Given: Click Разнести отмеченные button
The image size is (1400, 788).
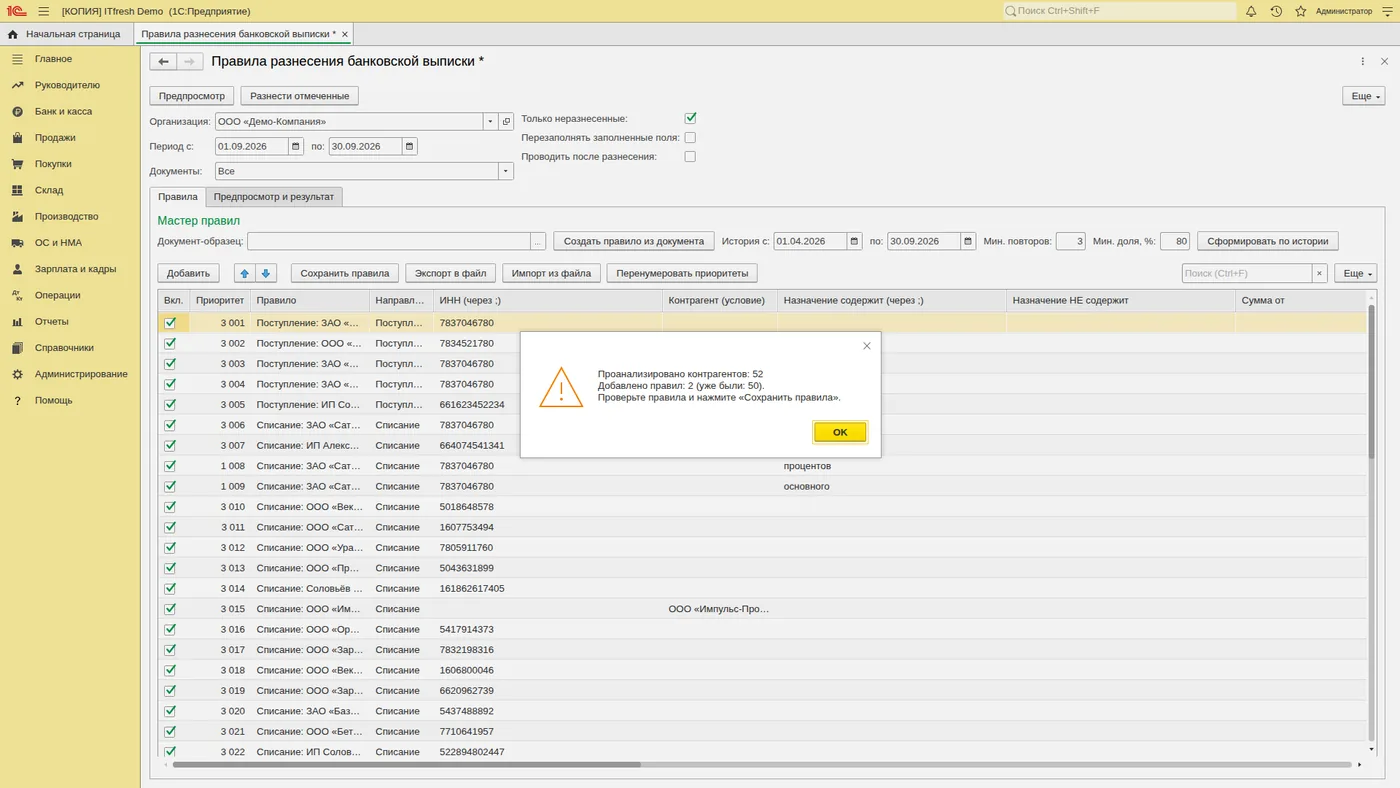Looking at the screenshot, I should click(x=299, y=96).
